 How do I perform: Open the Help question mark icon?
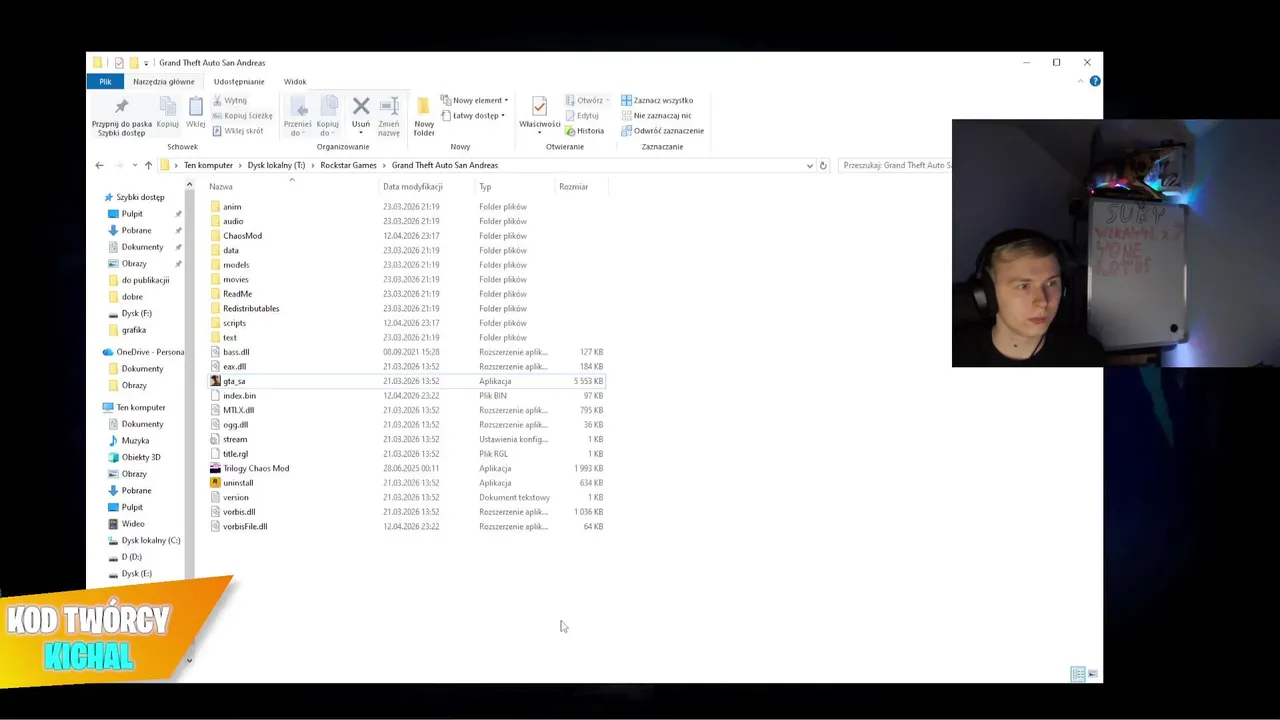tap(1095, 81)
